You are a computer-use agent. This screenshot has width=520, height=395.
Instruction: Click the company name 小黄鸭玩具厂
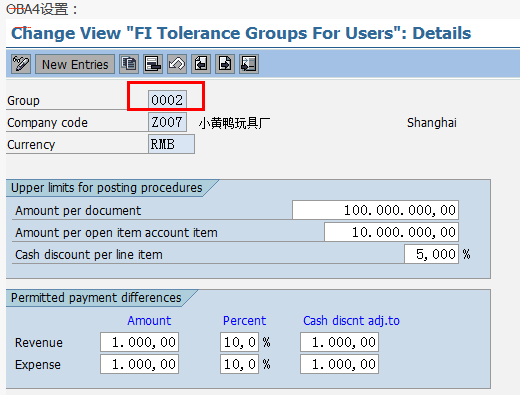pyautogui.click(x=234, y=123)
